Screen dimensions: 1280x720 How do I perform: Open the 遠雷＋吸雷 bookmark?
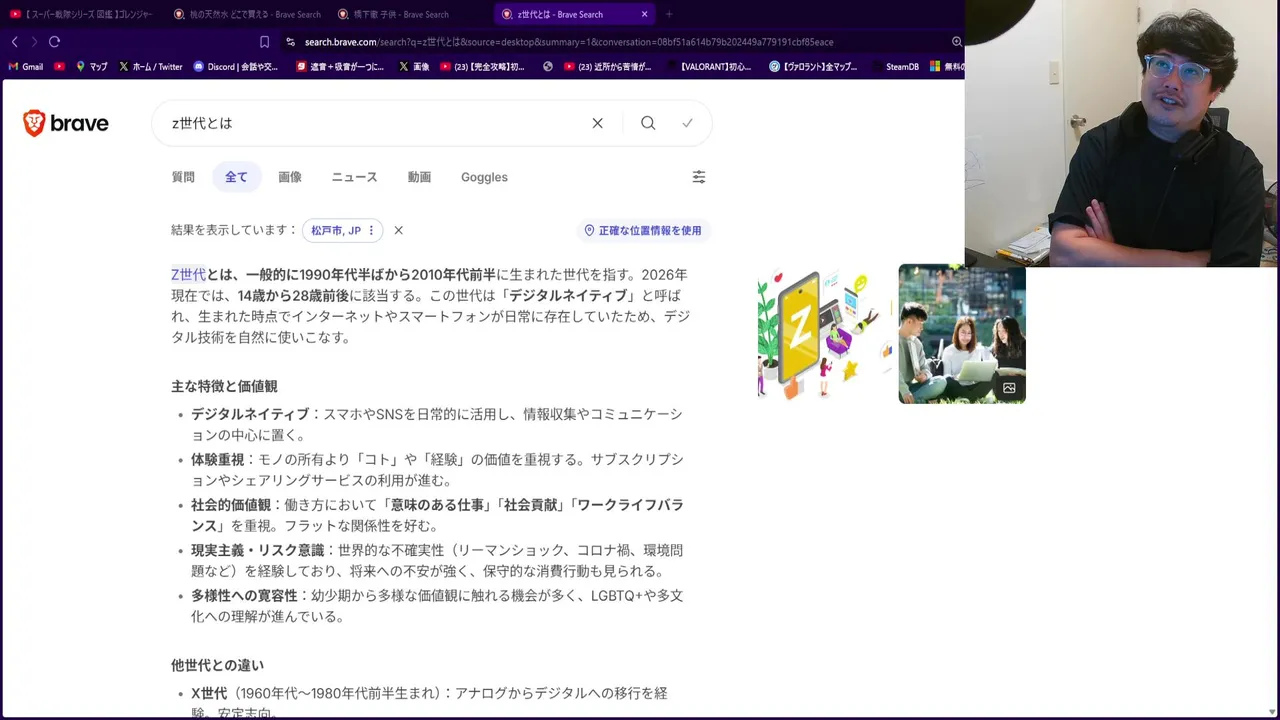(x=340, y=67)
